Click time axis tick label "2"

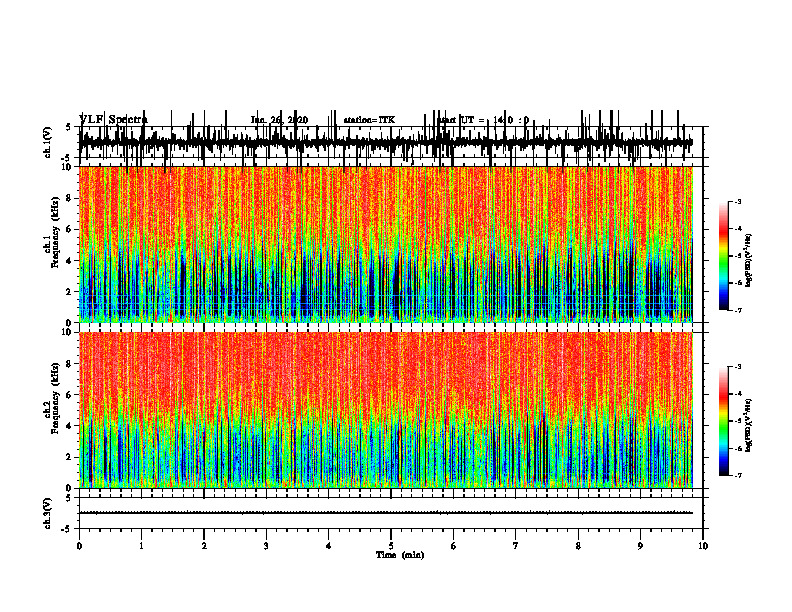[204, 546]
